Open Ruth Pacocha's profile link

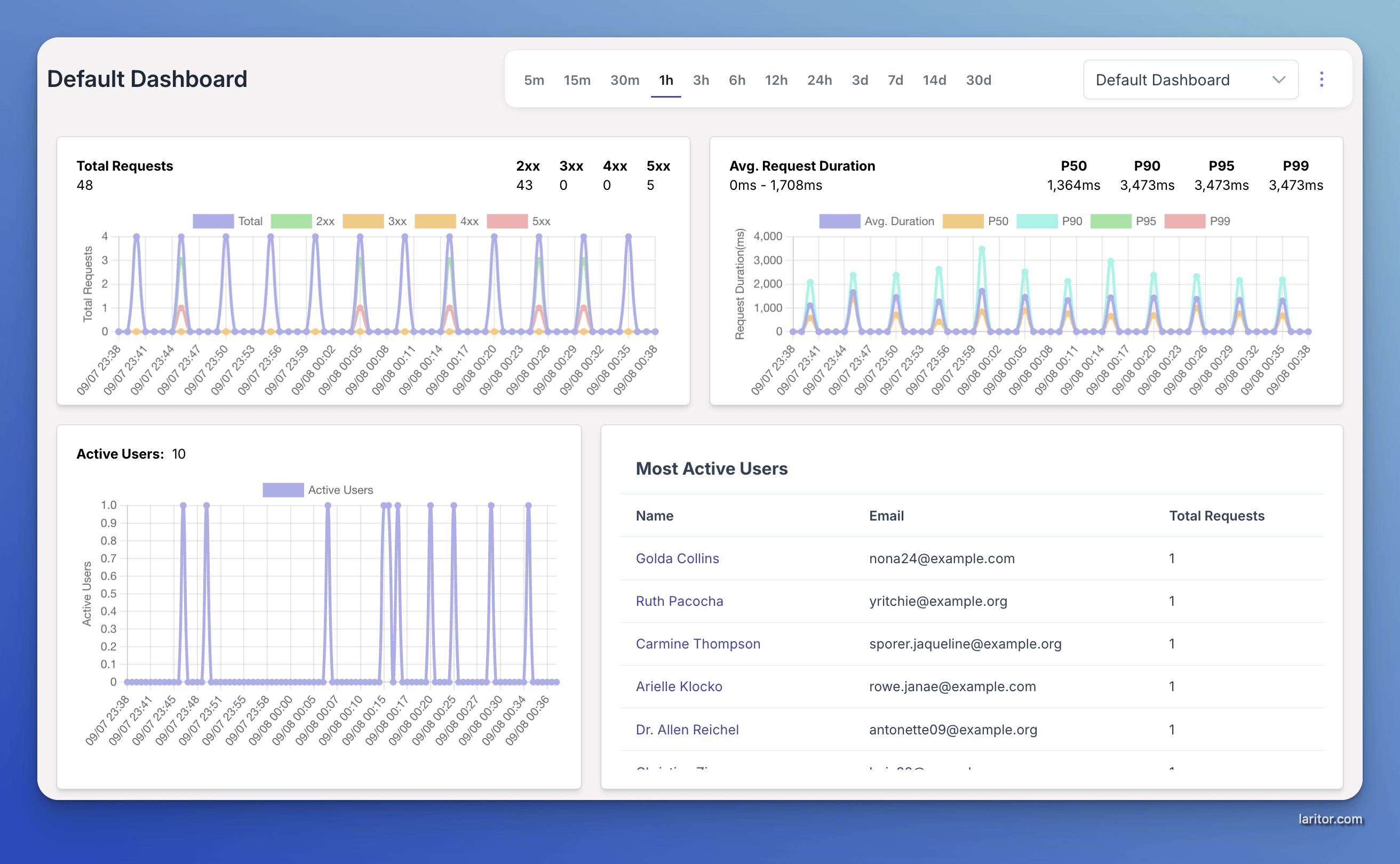679,601
